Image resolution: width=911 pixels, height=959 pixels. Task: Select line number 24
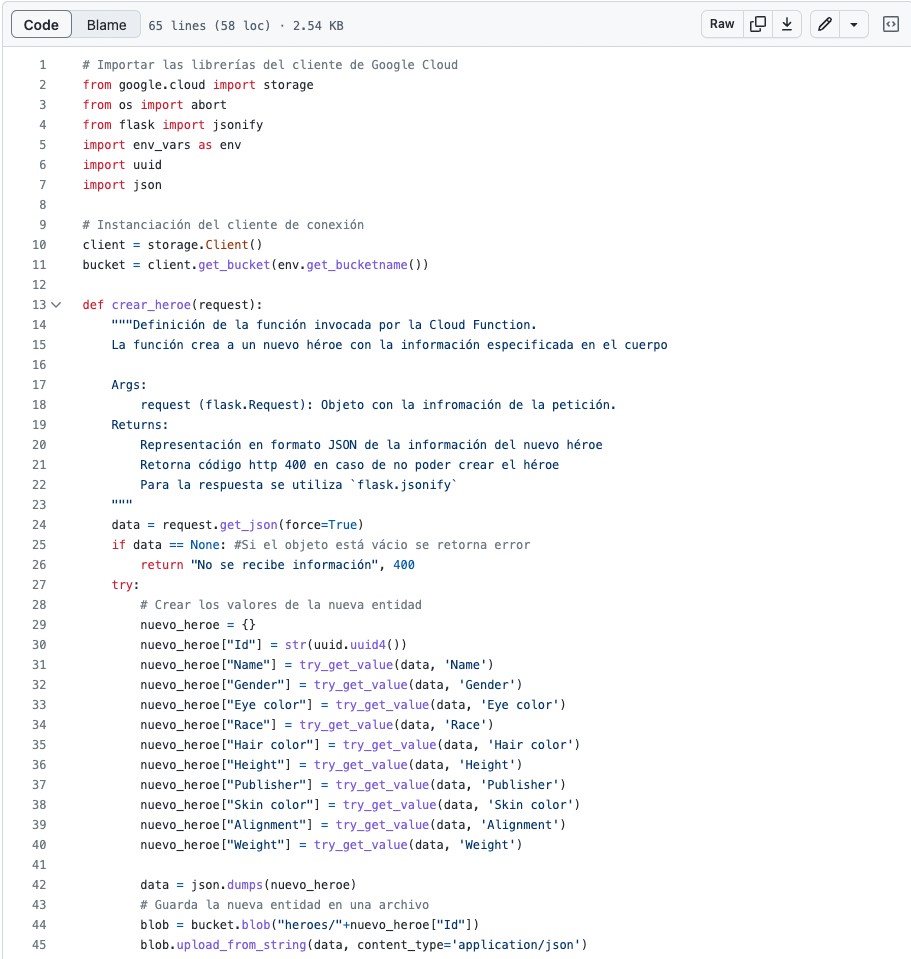point(39,525)
